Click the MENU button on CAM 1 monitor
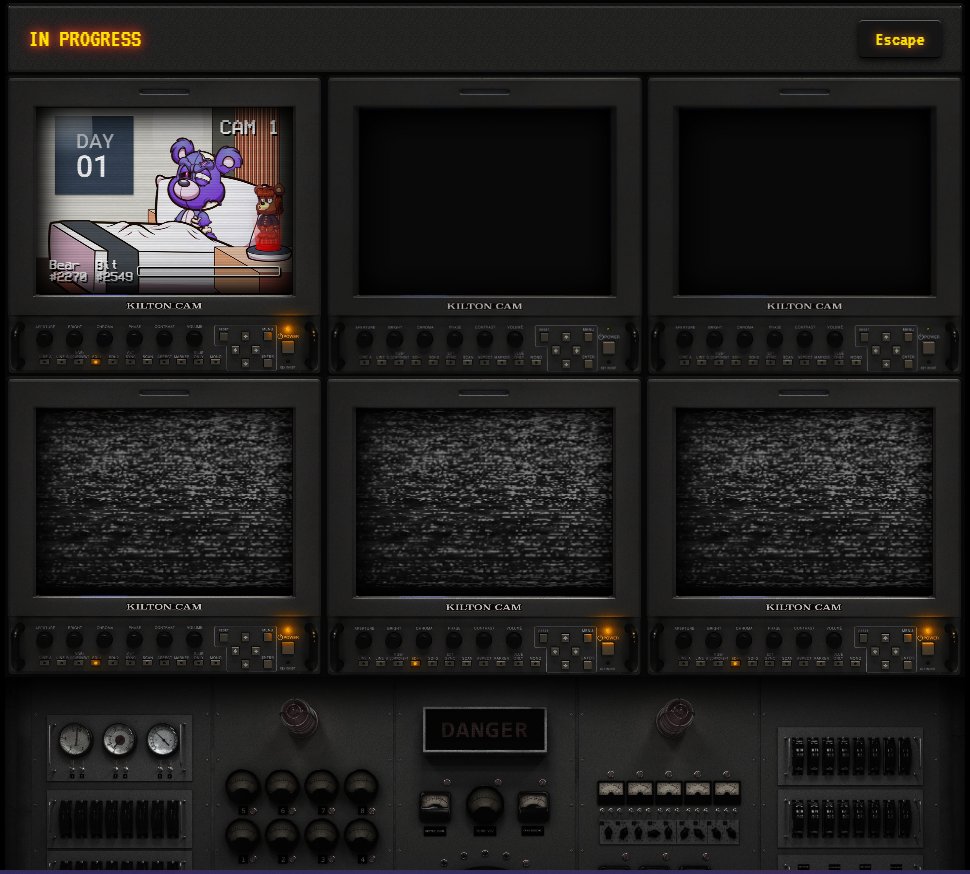 click(268, 336)
